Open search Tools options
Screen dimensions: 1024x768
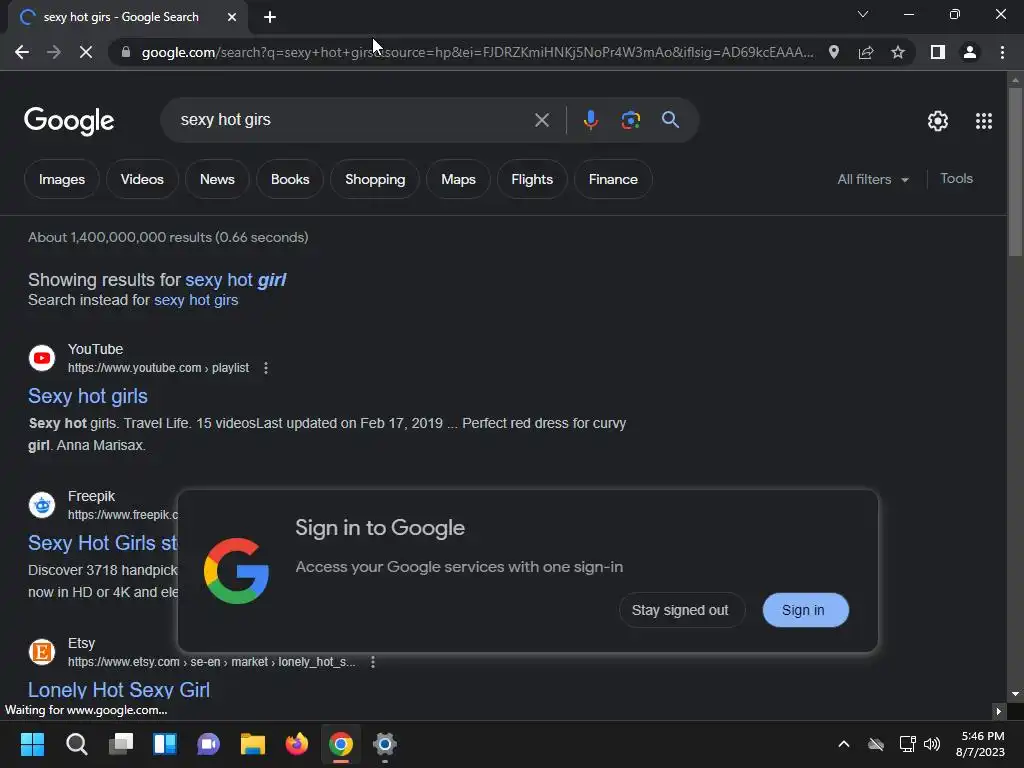tap(956, 178)
